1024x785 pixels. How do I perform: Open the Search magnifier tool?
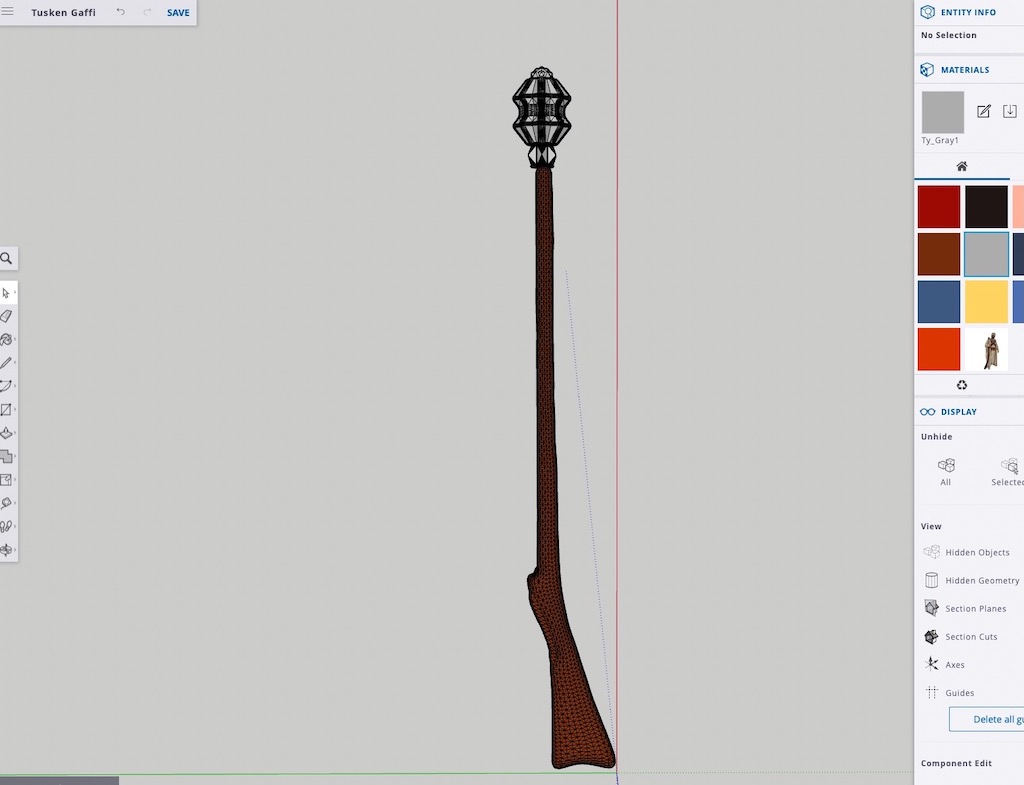(7, 259)
